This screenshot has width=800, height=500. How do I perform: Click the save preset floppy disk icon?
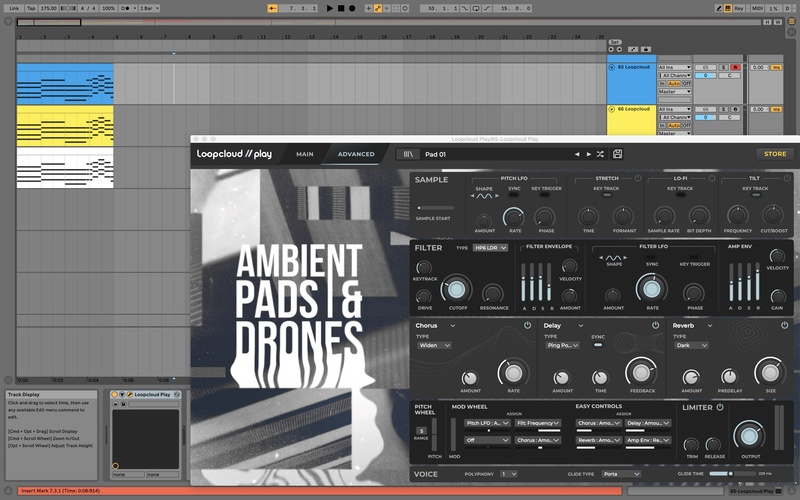(x=618, y=154)
